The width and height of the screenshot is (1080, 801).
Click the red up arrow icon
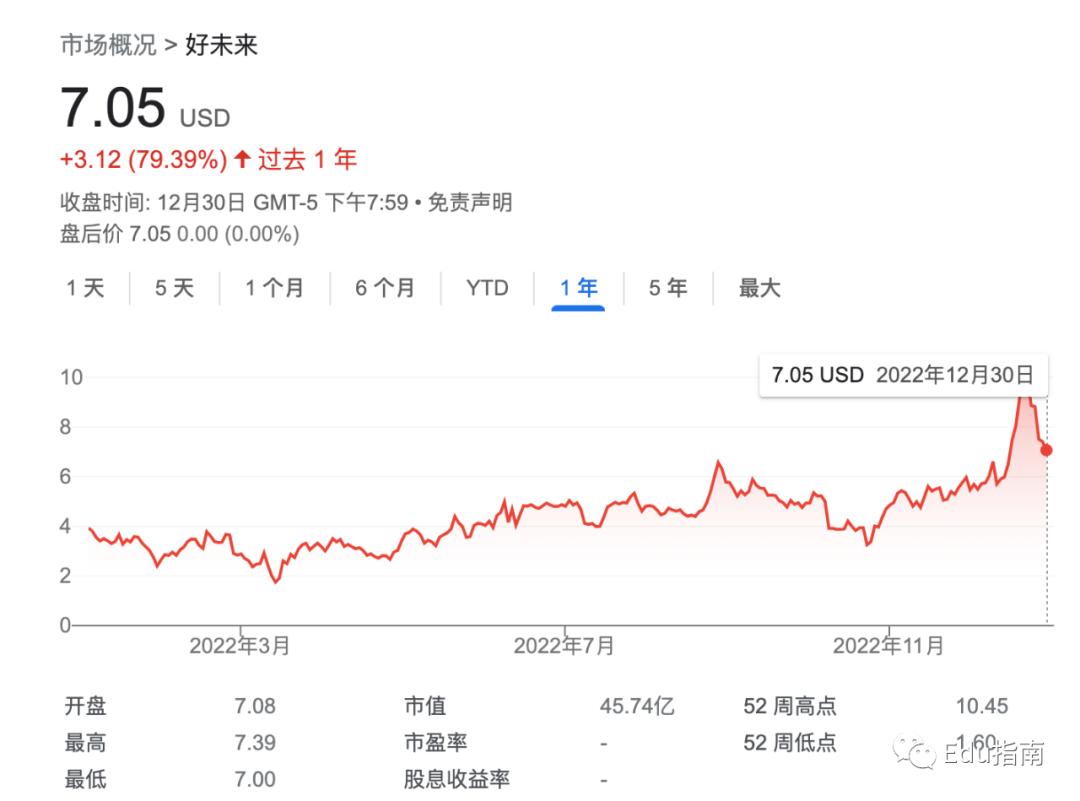click(242, 159)
